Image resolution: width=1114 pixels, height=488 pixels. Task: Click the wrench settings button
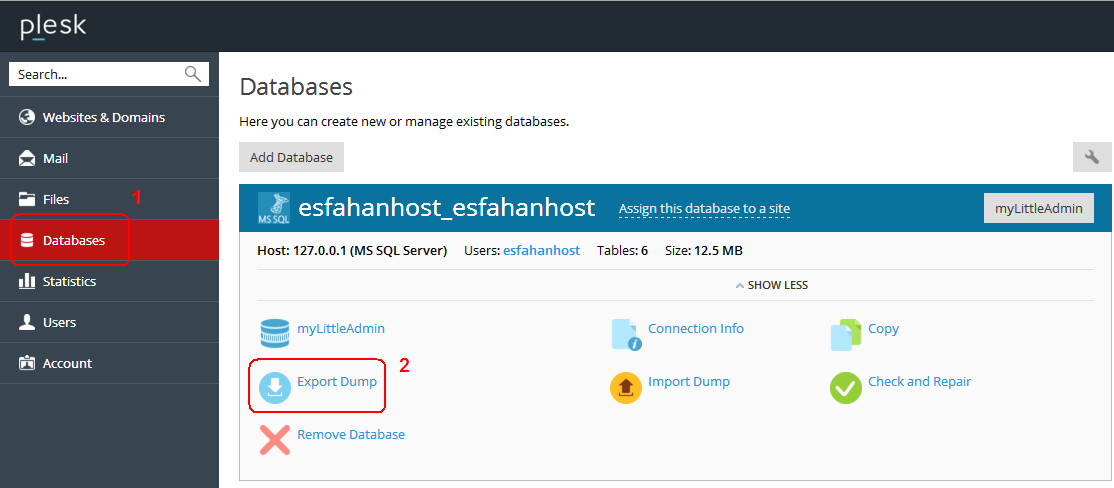(1092, 157)
